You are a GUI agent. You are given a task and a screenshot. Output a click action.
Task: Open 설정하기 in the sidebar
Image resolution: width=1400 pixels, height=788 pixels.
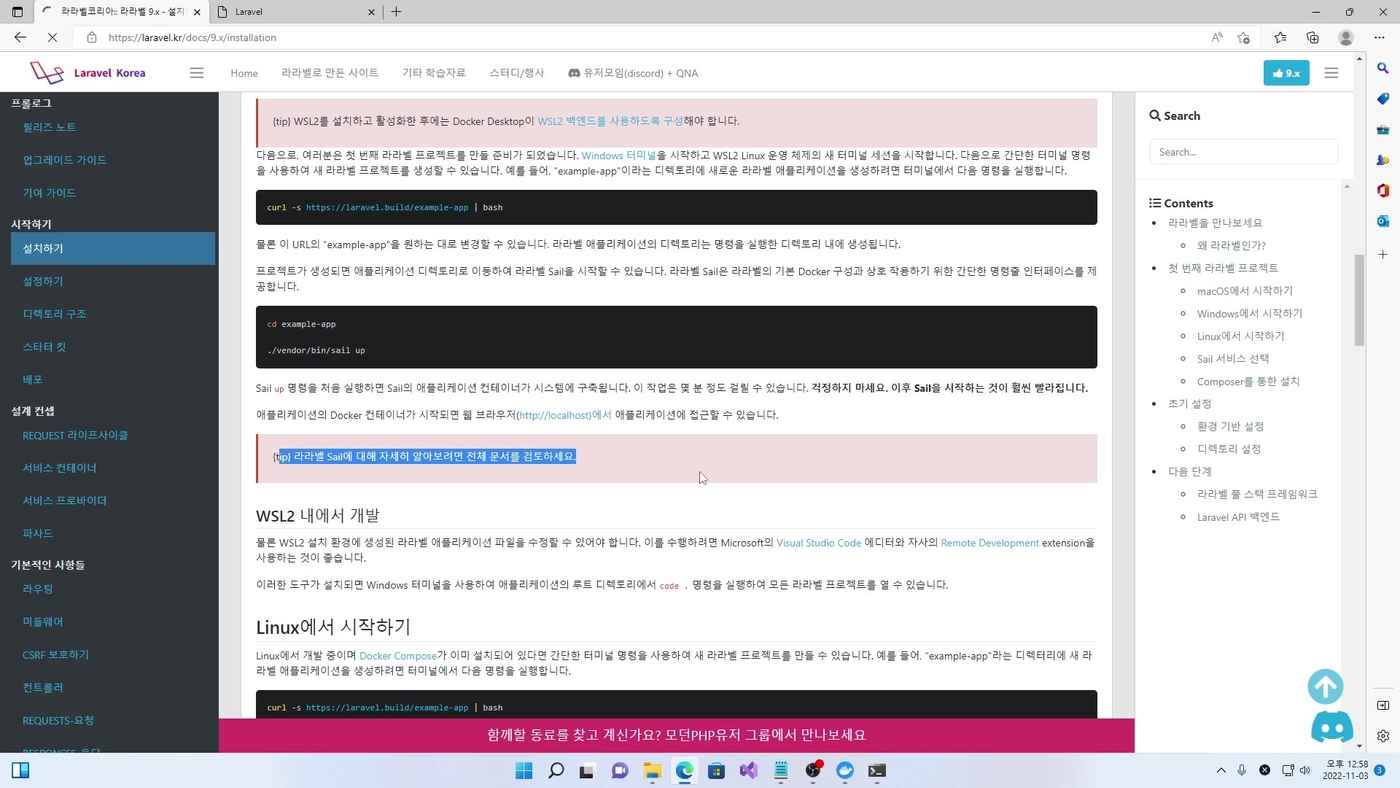point(43,281)
